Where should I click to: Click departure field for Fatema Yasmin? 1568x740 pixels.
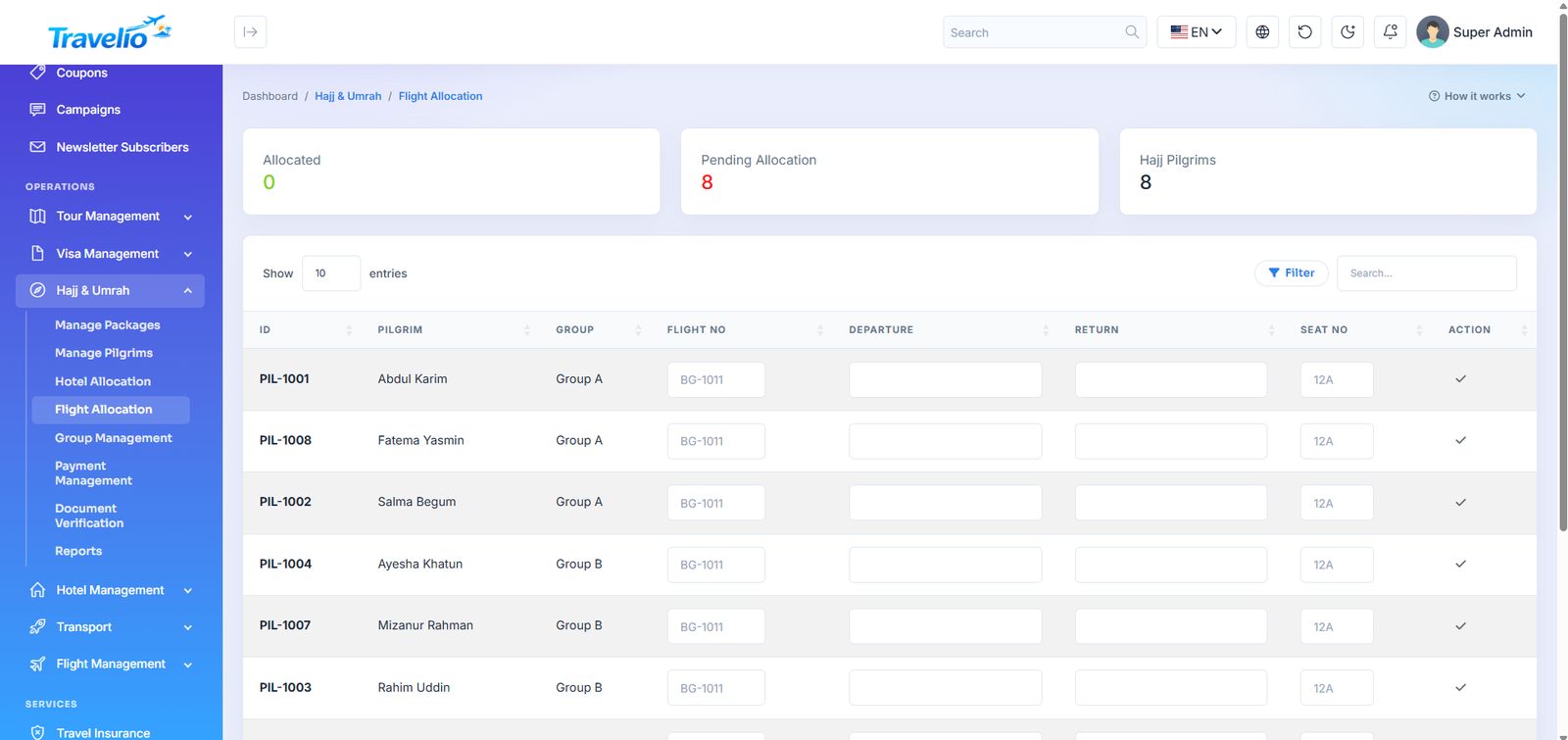pyautogui.click(x=946, y=441)
